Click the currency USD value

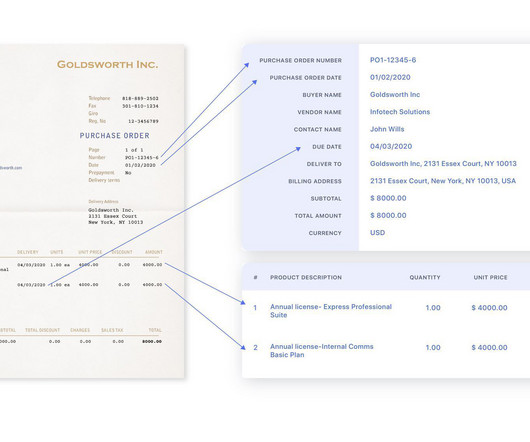pos(377,232)
